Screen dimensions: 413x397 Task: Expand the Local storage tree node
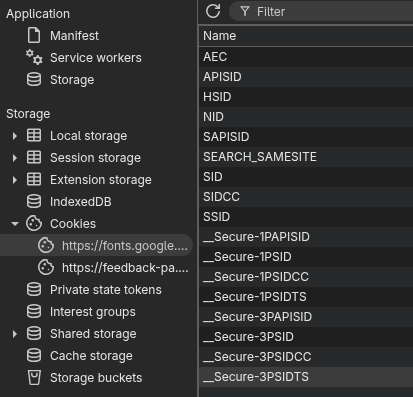click(x=14, y=136)
